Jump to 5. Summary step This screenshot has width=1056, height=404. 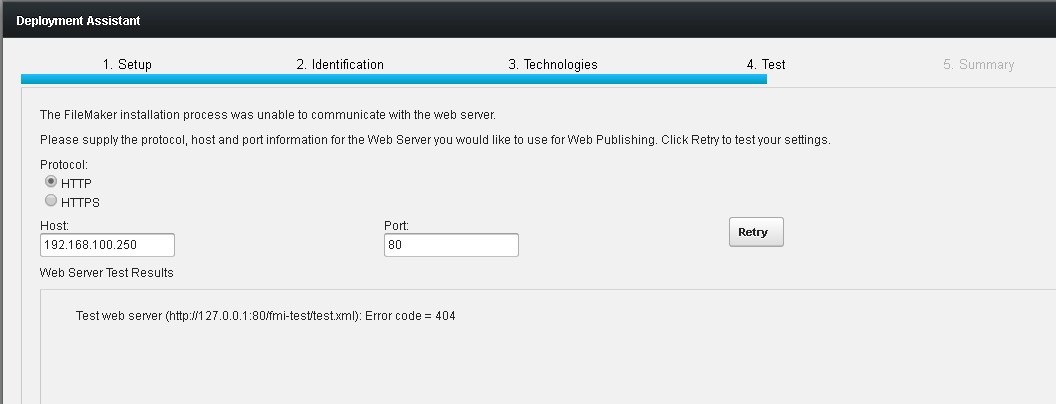click(979, 65)
